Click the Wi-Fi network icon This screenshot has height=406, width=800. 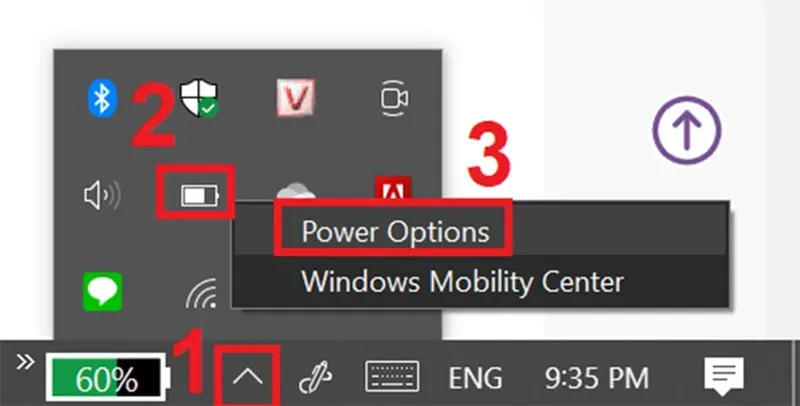point(201,294)
